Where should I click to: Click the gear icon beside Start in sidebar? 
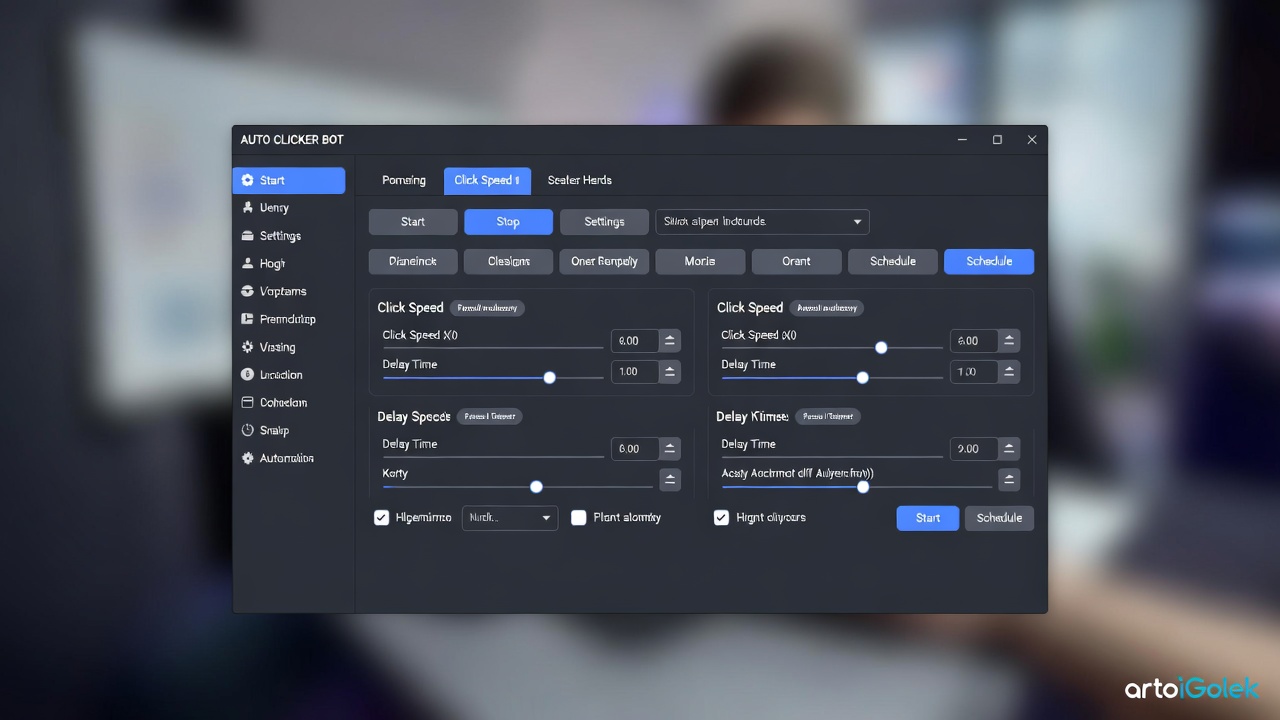pos(248,180)
